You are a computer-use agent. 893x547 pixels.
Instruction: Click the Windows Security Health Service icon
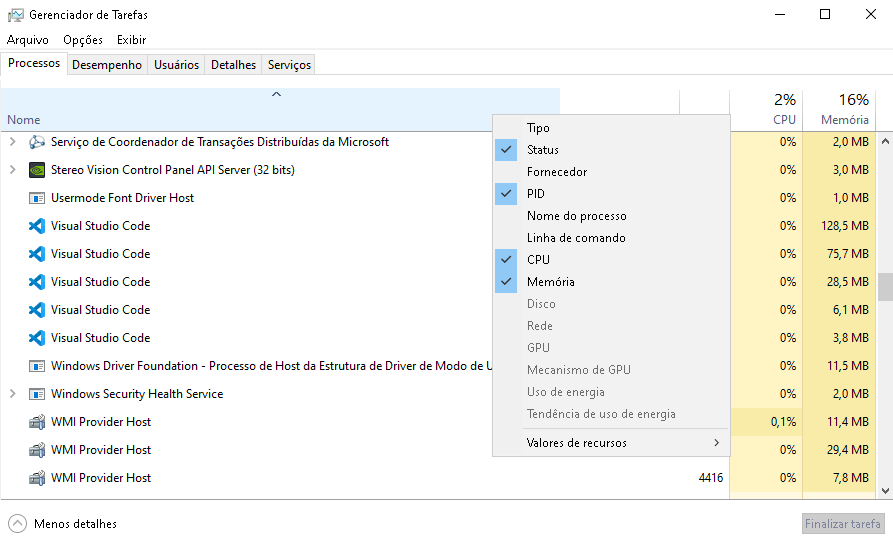[x=37, y=394]
